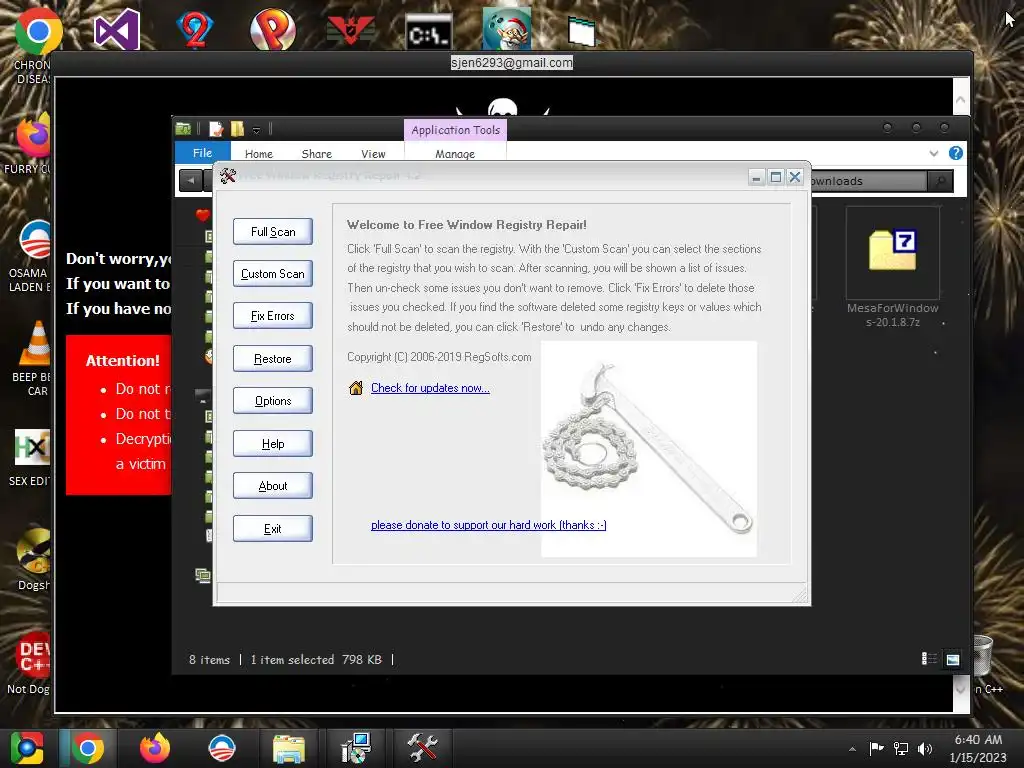Open the Dogsh desktop icon
This screenshot has width=1024, height=768.
[34, 551]
